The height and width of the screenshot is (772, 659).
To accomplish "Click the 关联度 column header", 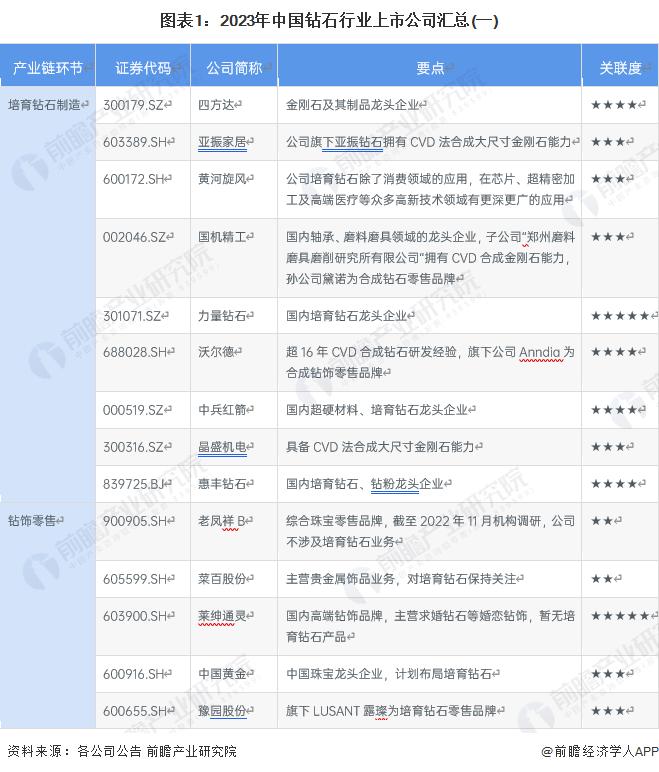I will pos(620,67).
